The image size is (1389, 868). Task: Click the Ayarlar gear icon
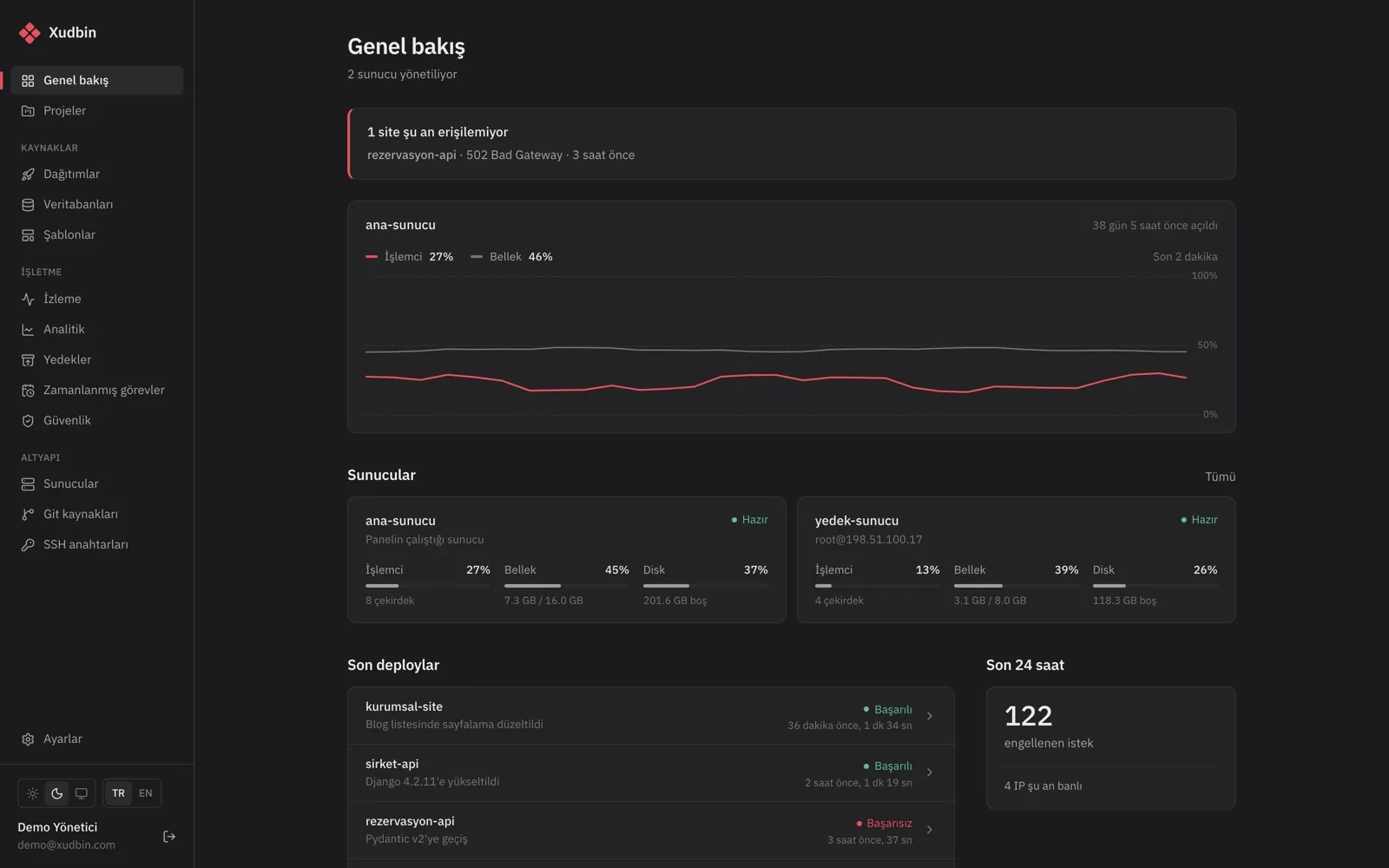(28, 740)
